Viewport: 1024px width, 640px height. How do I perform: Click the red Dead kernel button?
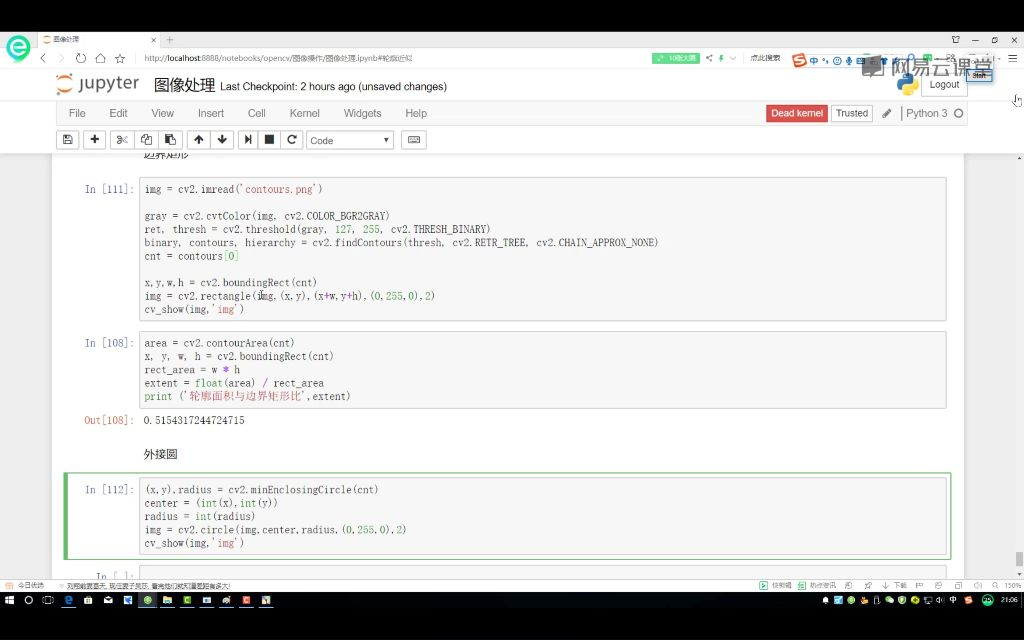(797, 113)
